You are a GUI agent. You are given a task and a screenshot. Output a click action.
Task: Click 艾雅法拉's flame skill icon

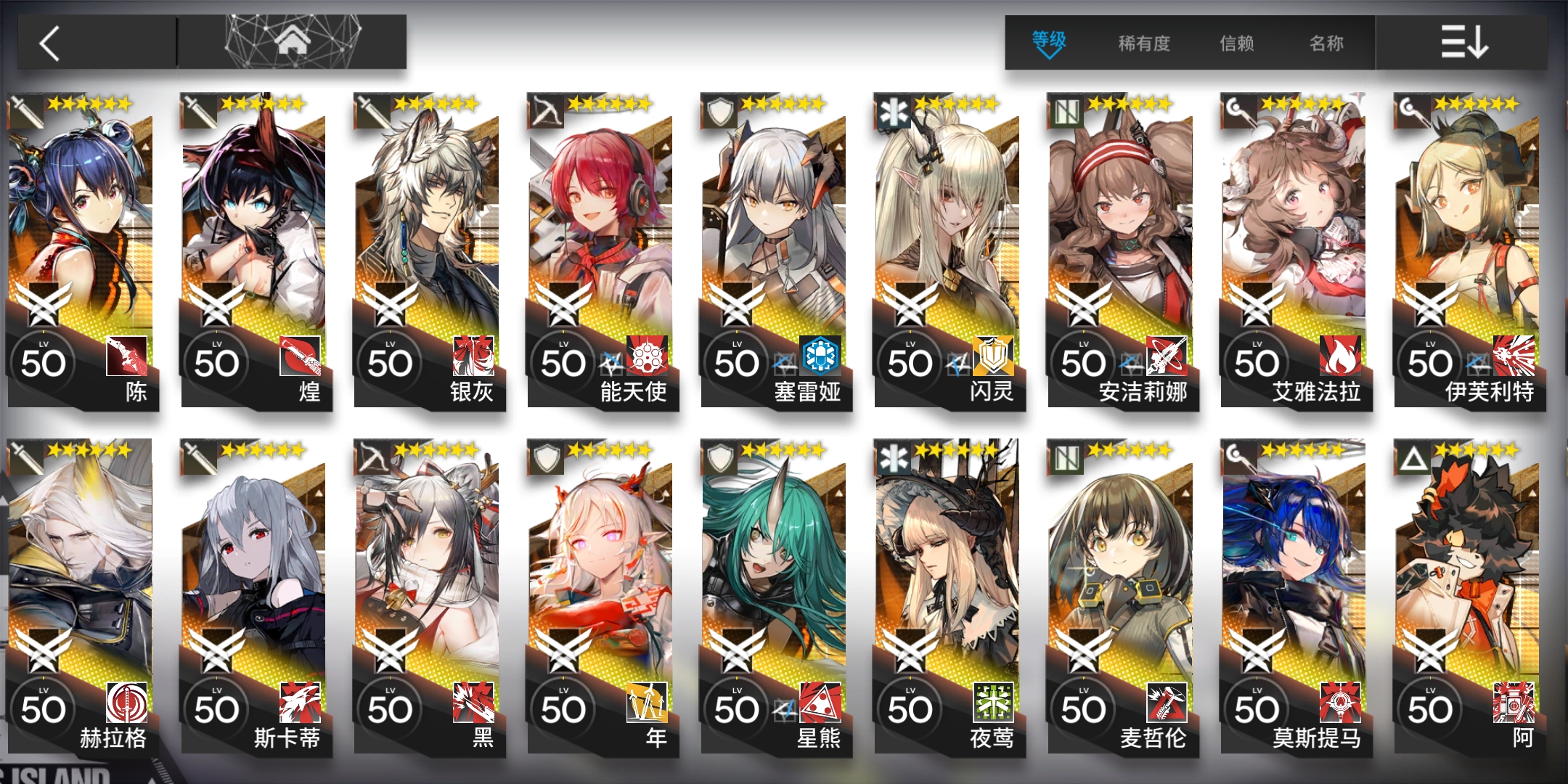[1340, 356]
